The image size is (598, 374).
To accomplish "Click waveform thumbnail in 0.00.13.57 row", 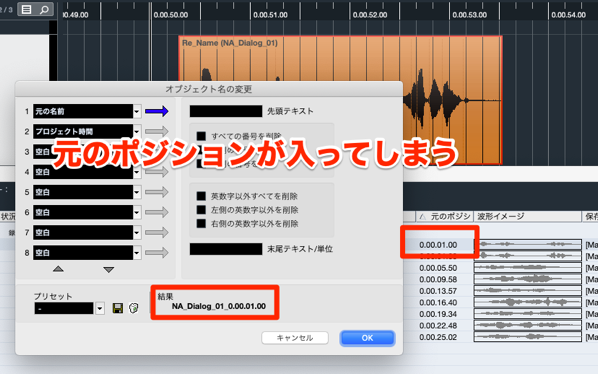I will pyautogui.click(x=528, y=291).
